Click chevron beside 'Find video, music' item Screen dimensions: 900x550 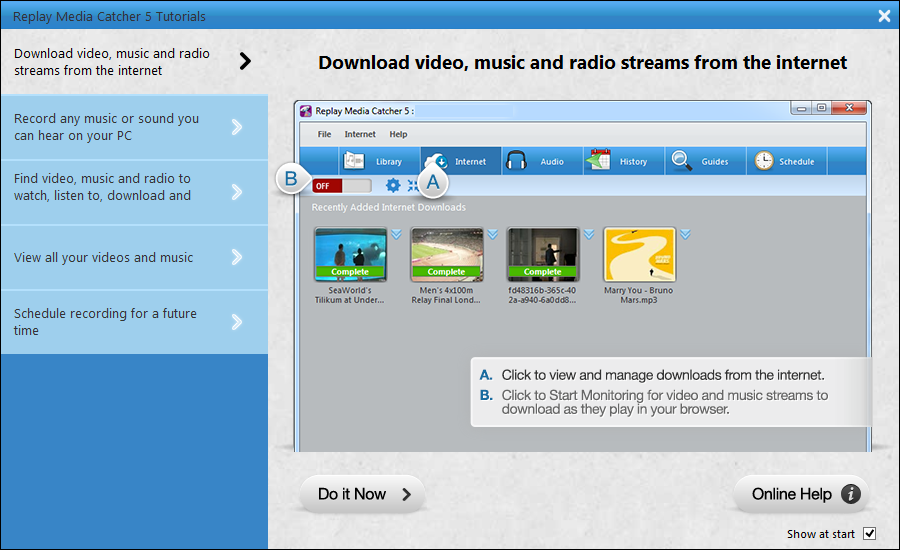tap(236, 192)
